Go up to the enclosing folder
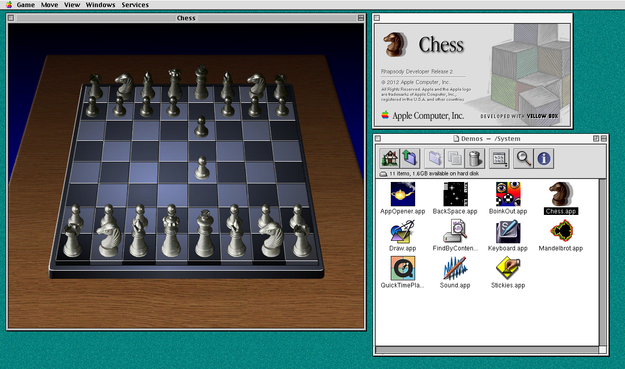The height and width of the screenshot is (369, 625). [x=410, y=158]
